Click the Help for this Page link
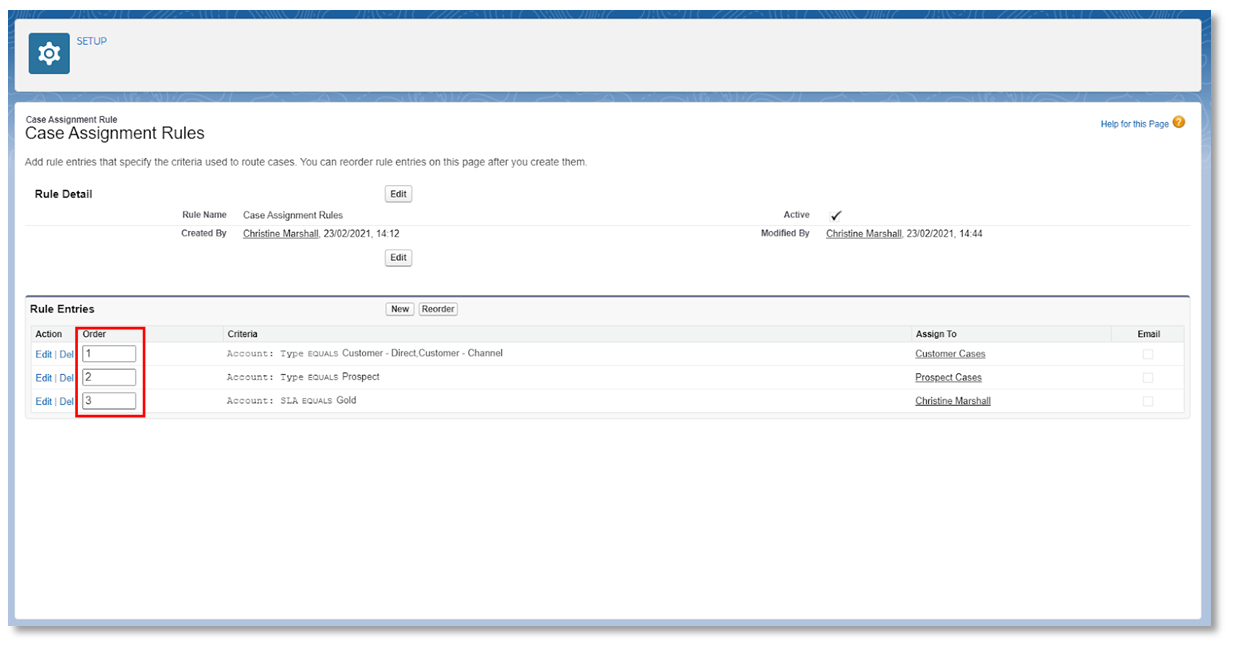The width and height of the screenshot is (1233, 645). tap(1134, 124)
